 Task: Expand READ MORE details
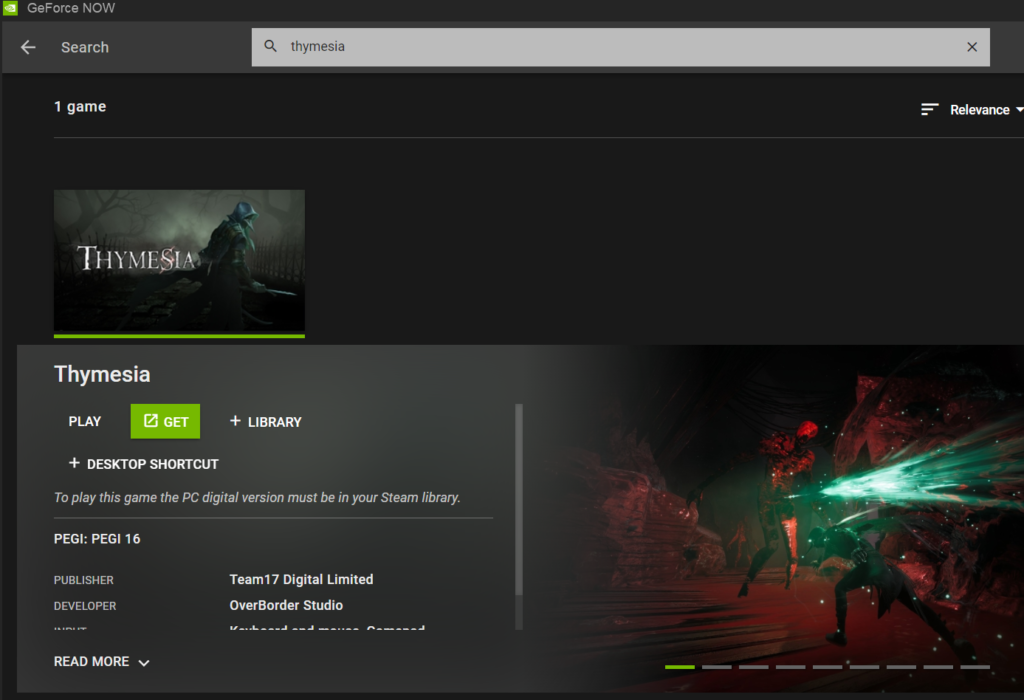(x=102, y=661)
